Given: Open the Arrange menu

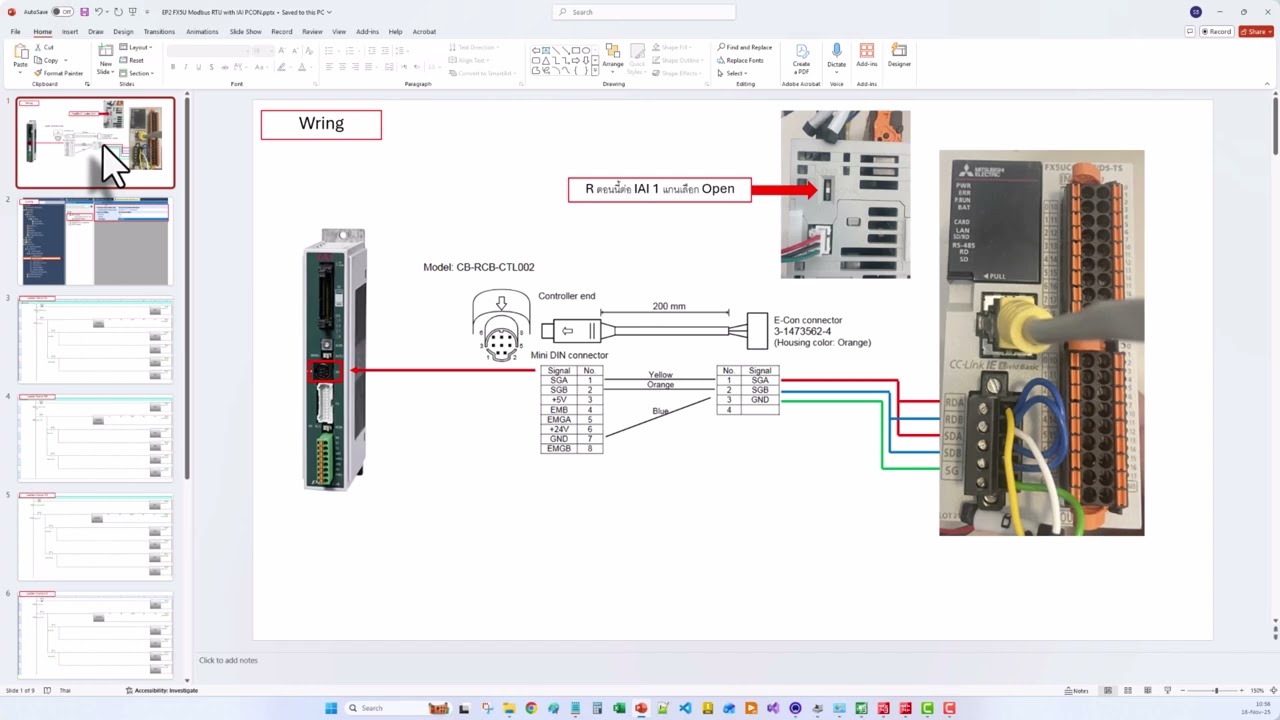Looking at the screenshot, I should (x=613, y=56).
